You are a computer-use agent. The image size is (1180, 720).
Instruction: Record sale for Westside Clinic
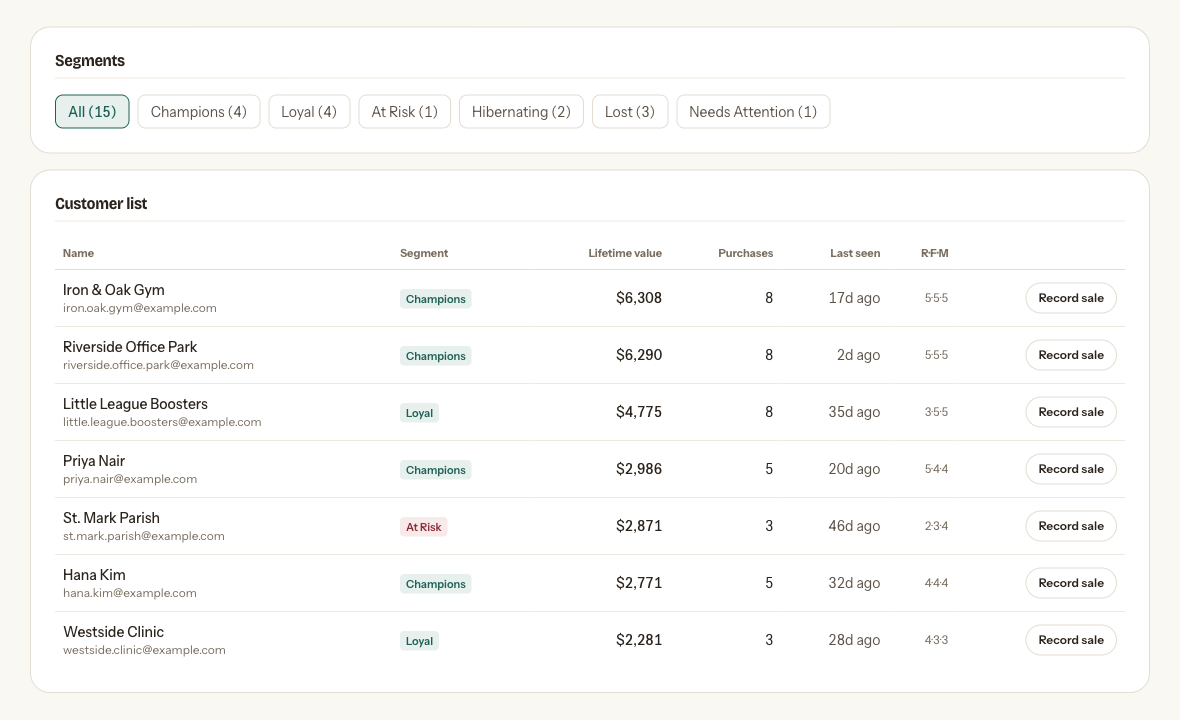(x=1071, y=640)
